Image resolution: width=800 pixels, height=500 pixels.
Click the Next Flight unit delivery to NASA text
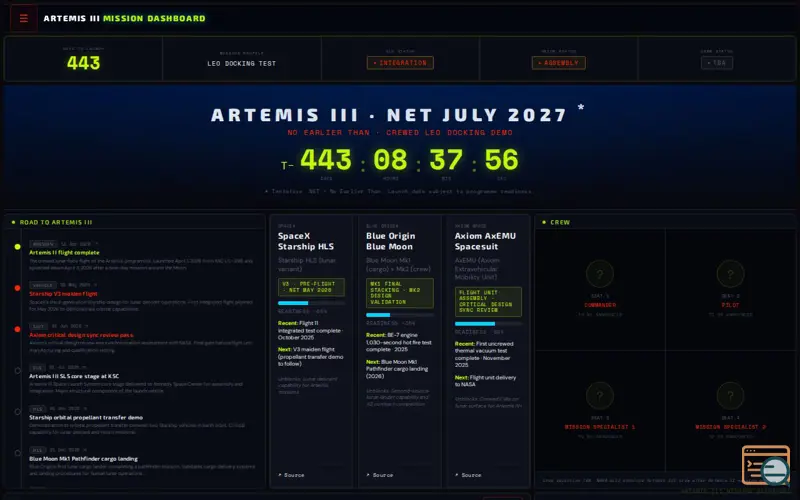tap(486, 381)
